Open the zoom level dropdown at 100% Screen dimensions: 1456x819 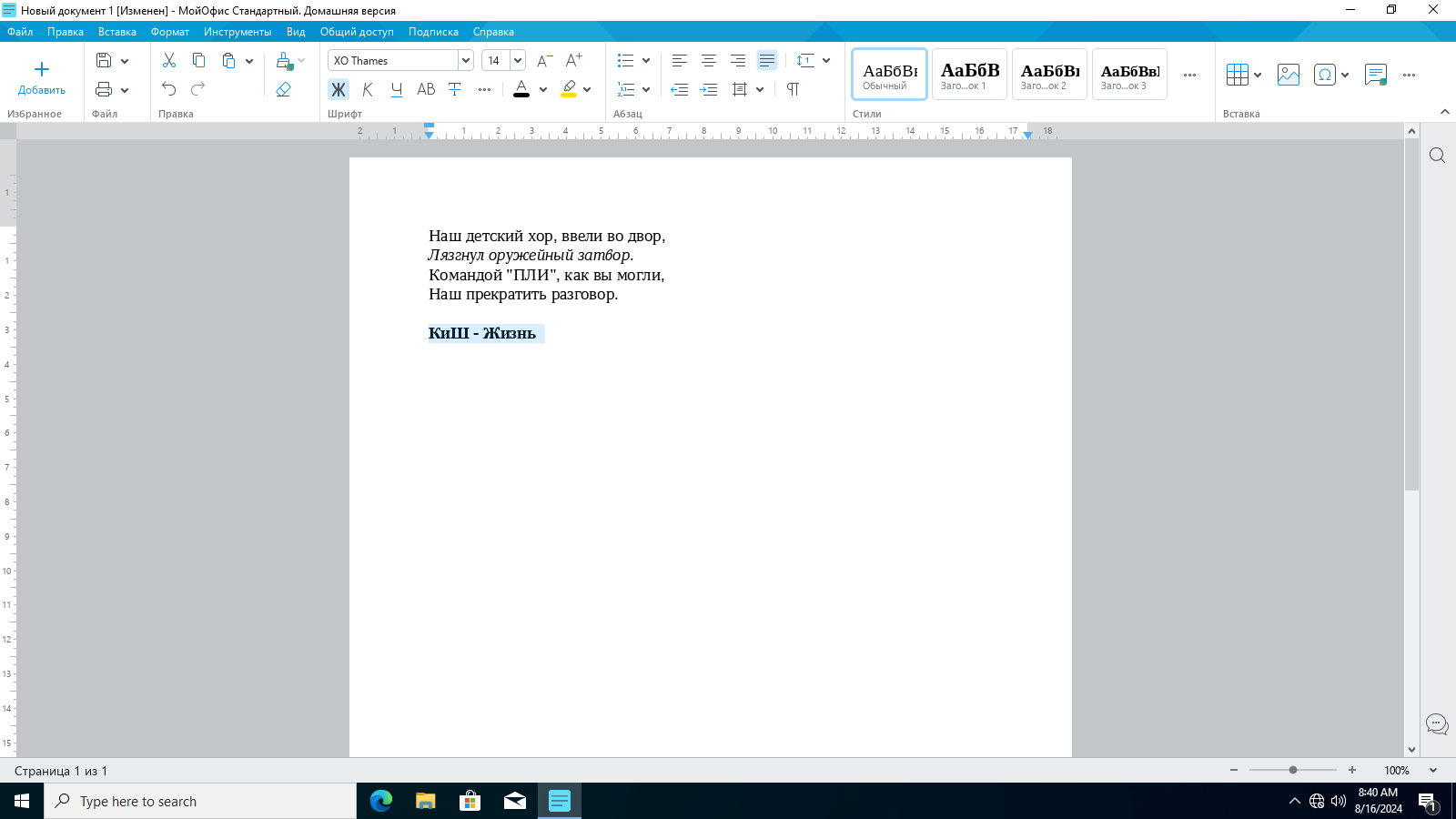(1433, 770)
